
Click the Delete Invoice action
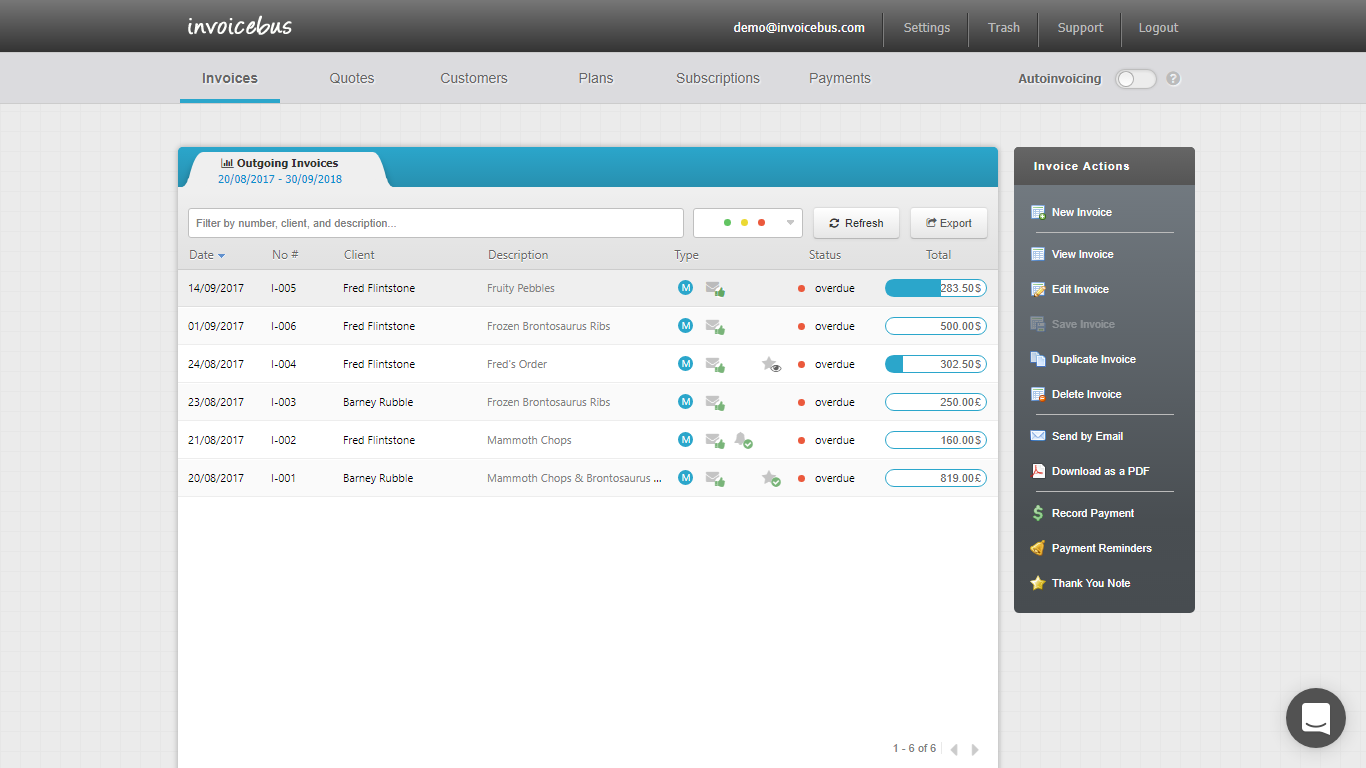[1086, 394]
